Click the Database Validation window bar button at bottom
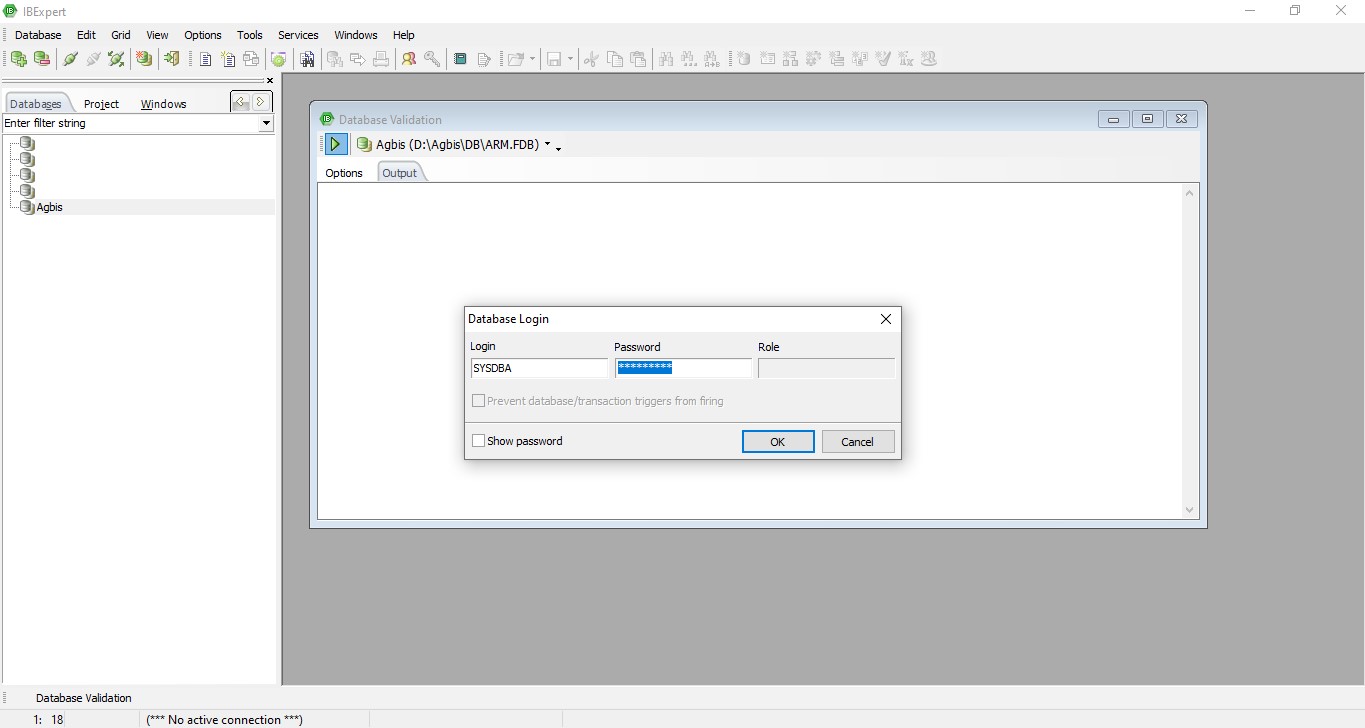Image resolution: width=1365 pixels, height=728 pixels. (84, 698)
